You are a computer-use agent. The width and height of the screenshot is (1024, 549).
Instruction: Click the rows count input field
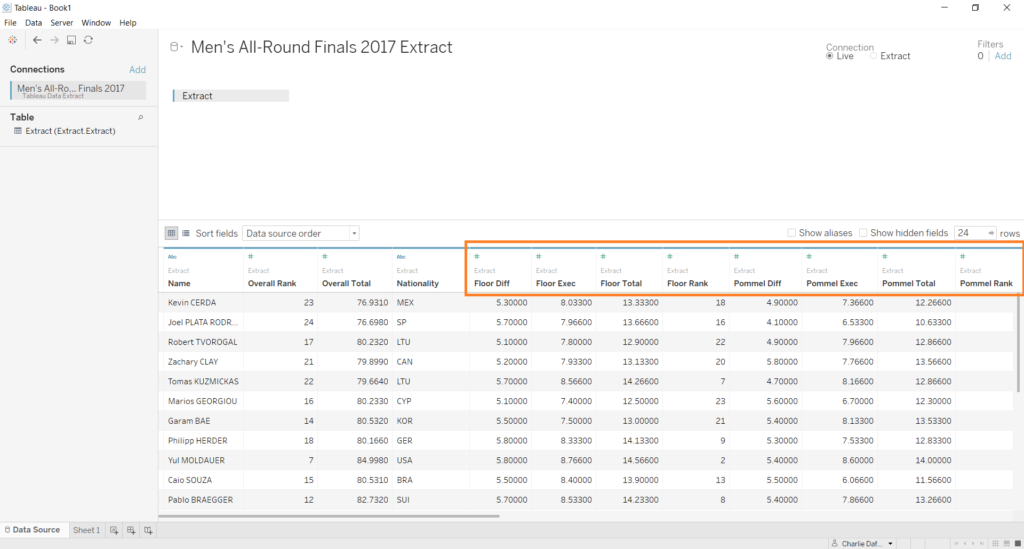pos(968,233)
